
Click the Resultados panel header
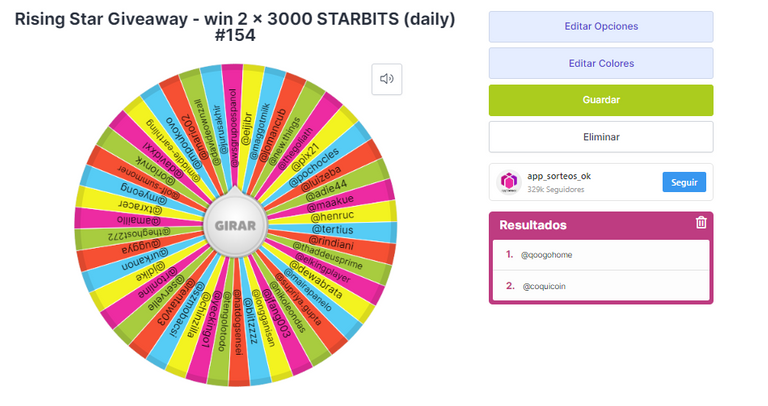(x=601, y=225)
